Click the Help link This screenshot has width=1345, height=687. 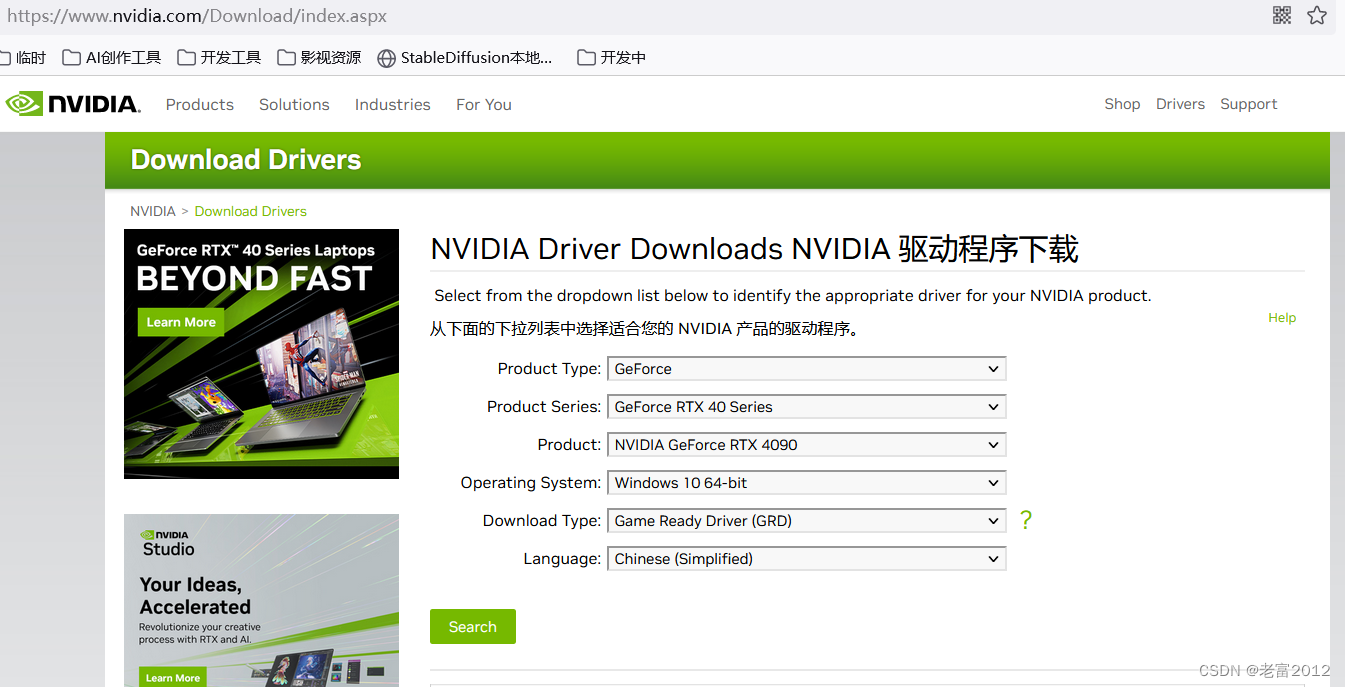(x=1282, y=317)
